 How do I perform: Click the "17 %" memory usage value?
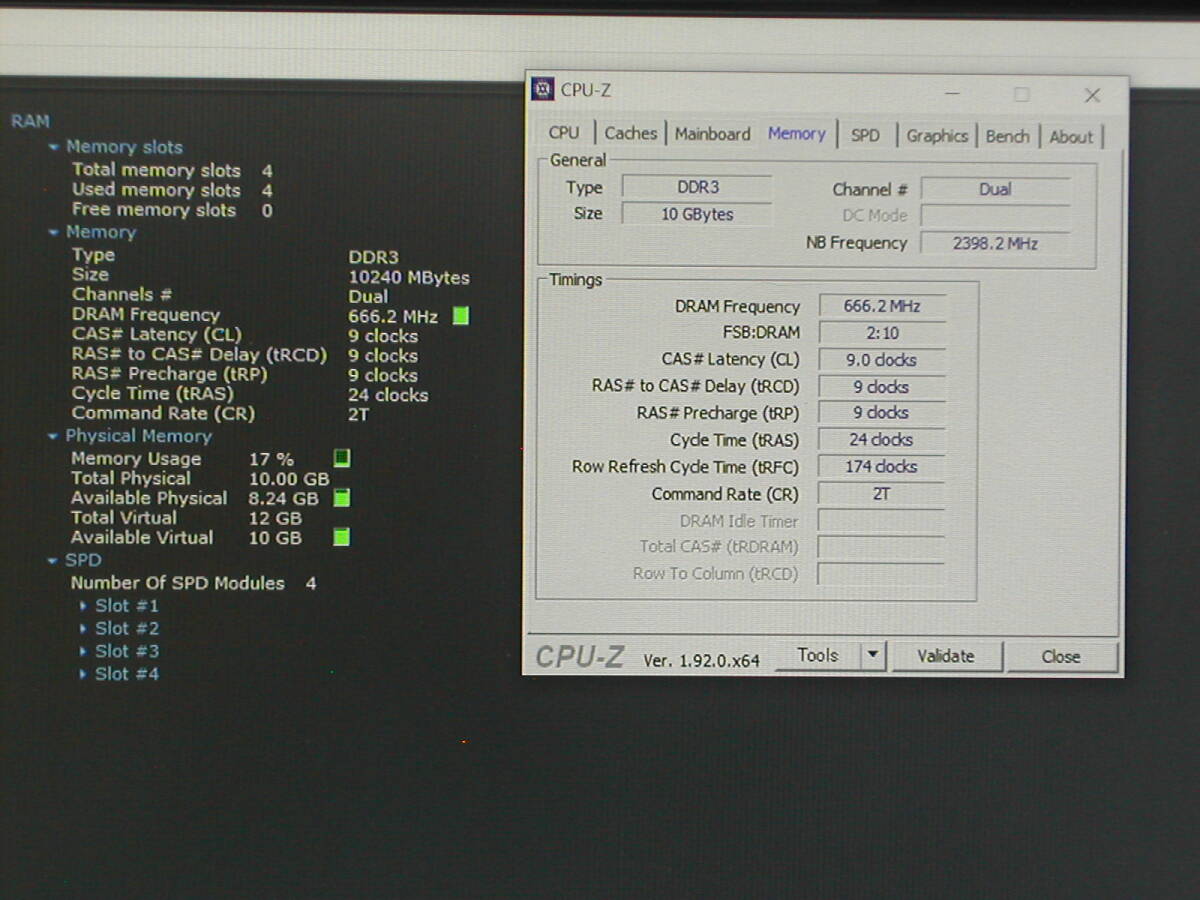tap(271, 459)
